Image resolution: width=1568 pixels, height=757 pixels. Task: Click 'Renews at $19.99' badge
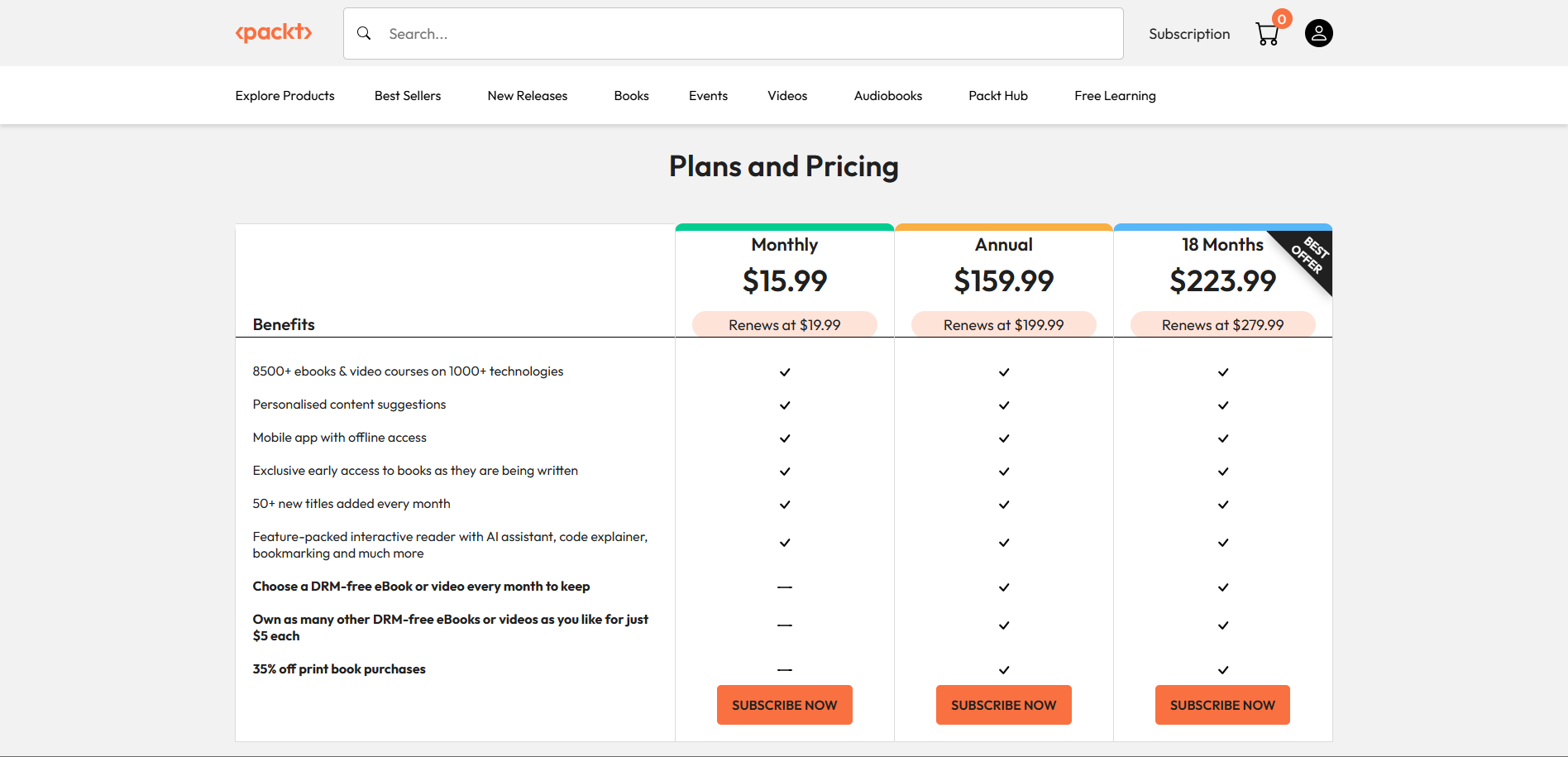[785, 325]
